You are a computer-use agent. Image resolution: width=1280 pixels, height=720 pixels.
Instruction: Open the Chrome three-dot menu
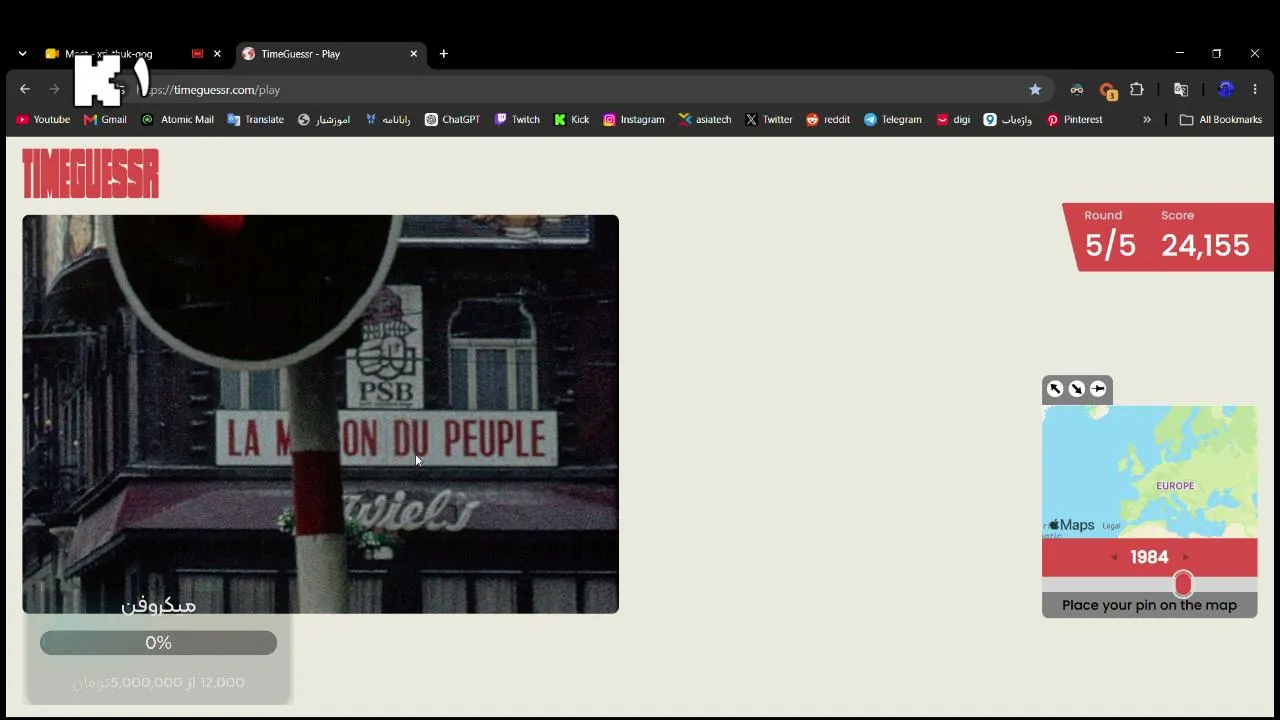1255,90
